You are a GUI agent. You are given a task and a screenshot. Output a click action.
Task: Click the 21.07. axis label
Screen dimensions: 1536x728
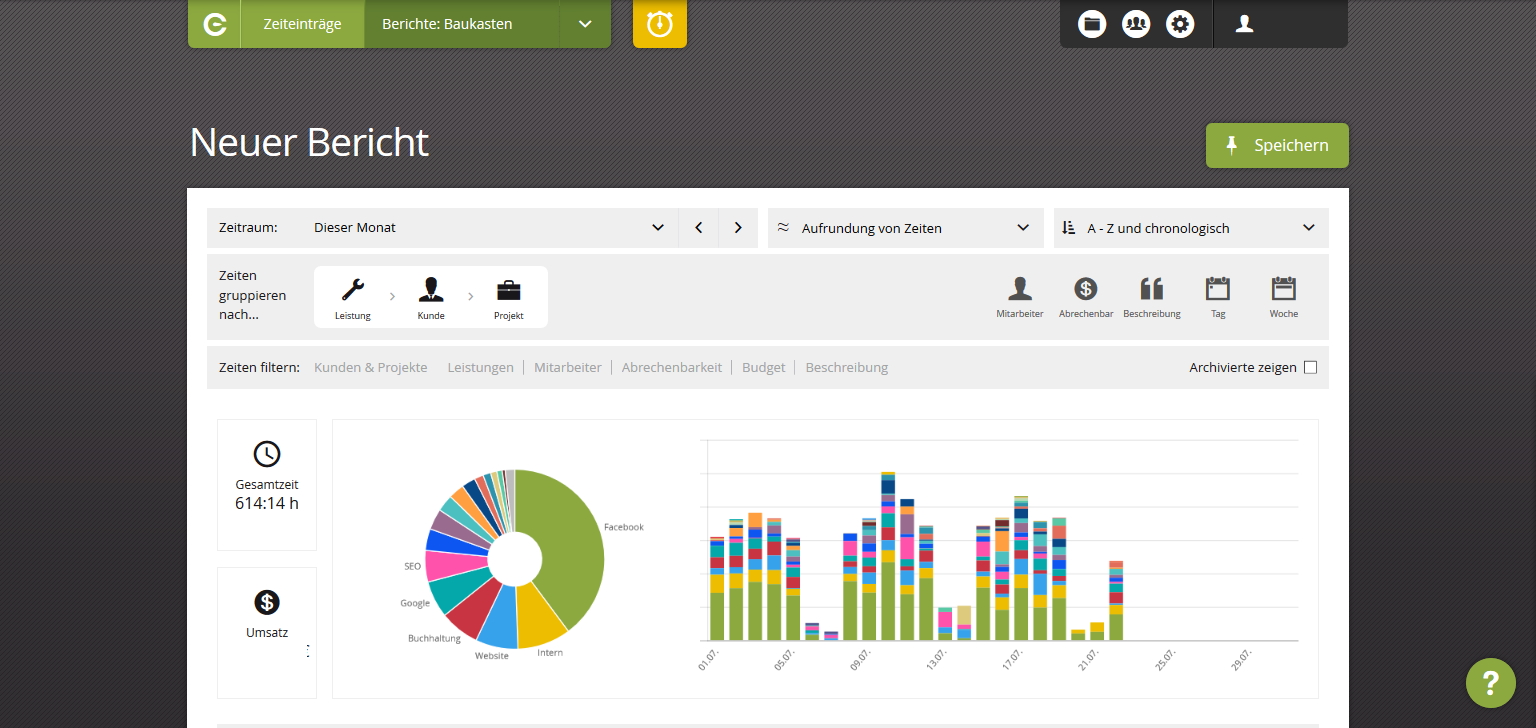coord(1089,660)
